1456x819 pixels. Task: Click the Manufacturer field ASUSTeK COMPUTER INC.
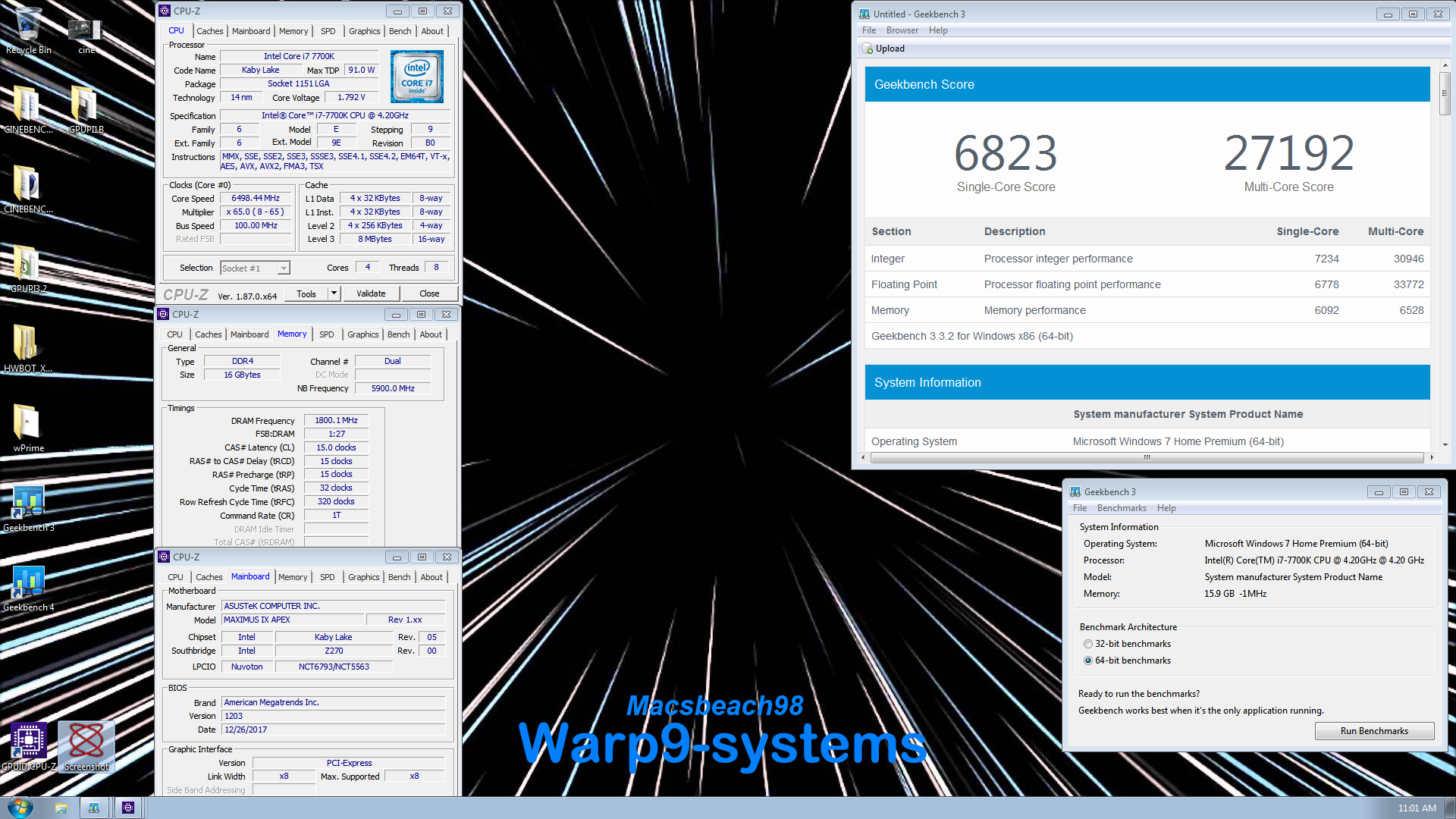coord(333,606)
